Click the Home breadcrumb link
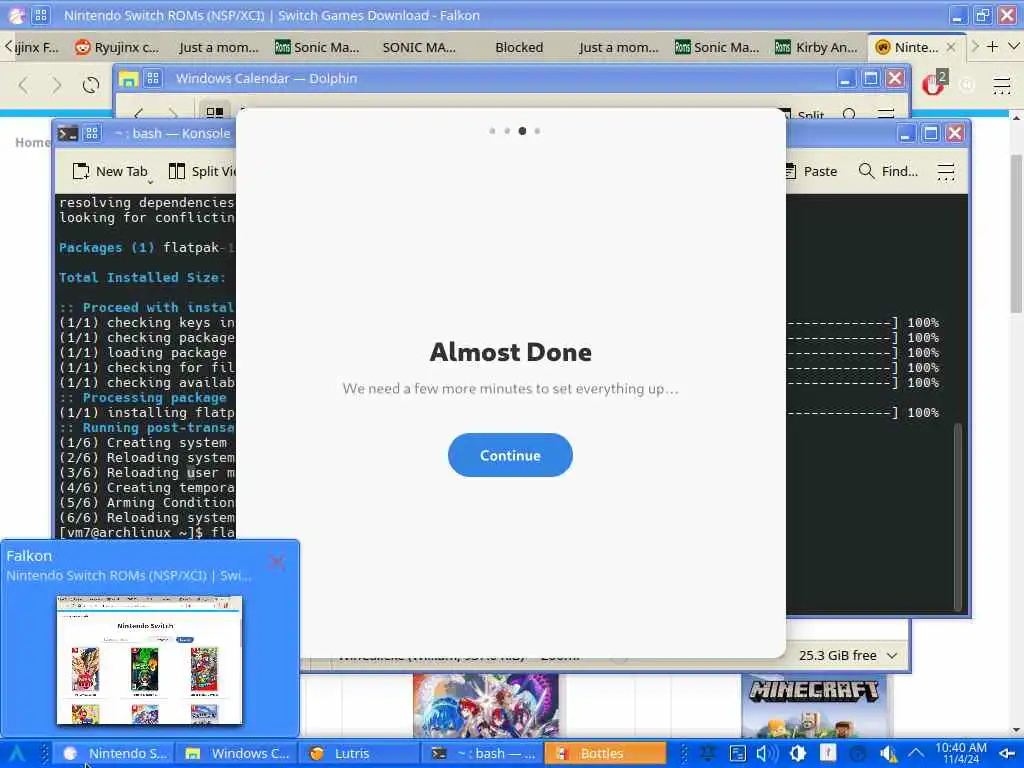Viewport: 1024px width, 768px height. (x=32, y=142)
